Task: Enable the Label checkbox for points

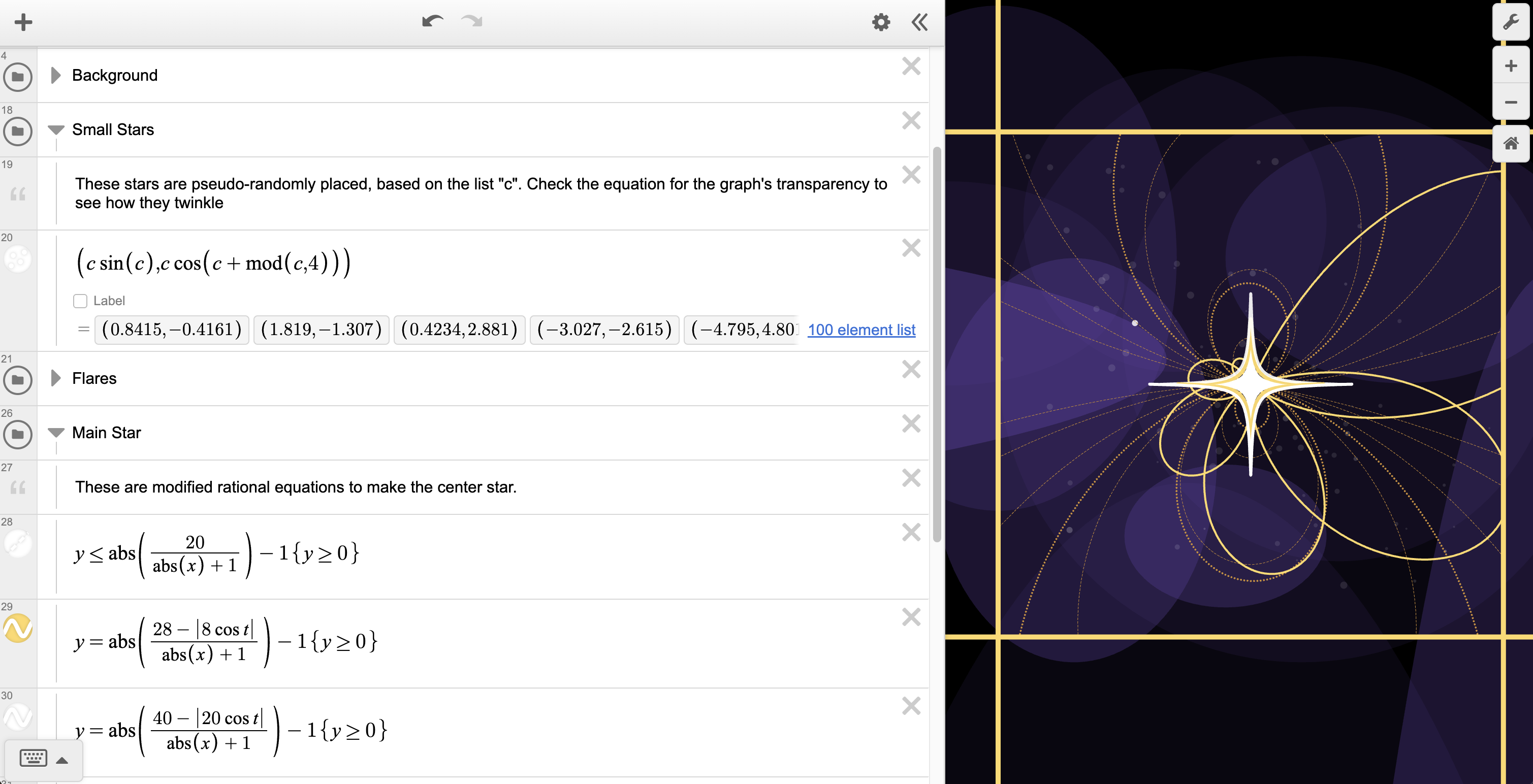Action: (80, 301)
